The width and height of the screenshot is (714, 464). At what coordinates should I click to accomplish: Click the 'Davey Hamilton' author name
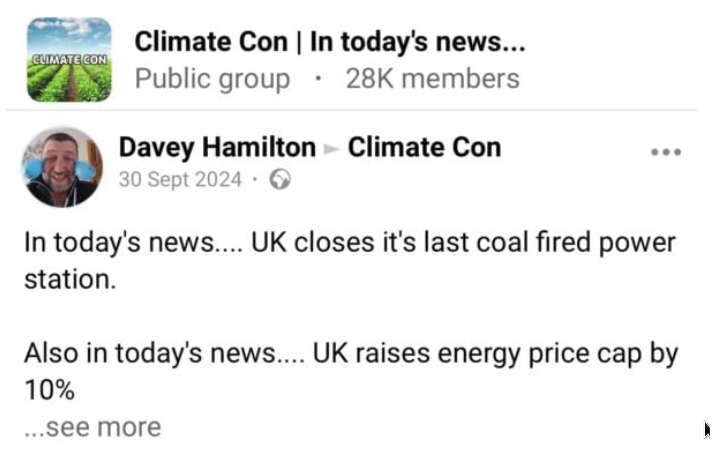[x=217, y=148]
